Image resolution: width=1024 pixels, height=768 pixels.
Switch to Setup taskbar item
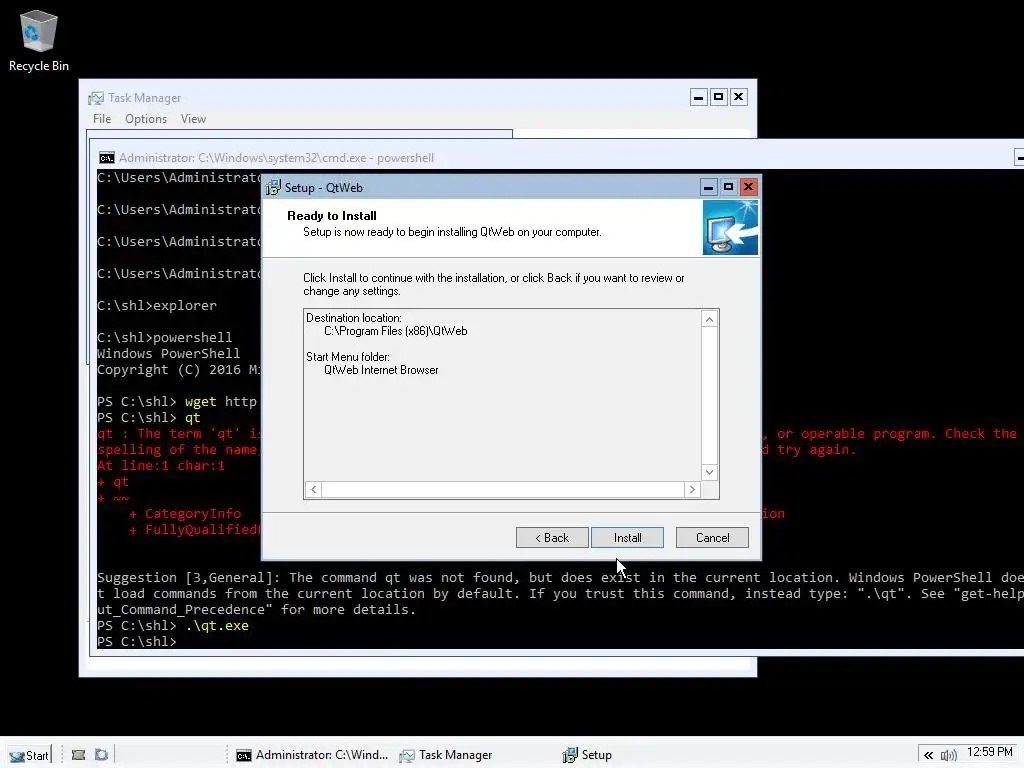(587, 755)
